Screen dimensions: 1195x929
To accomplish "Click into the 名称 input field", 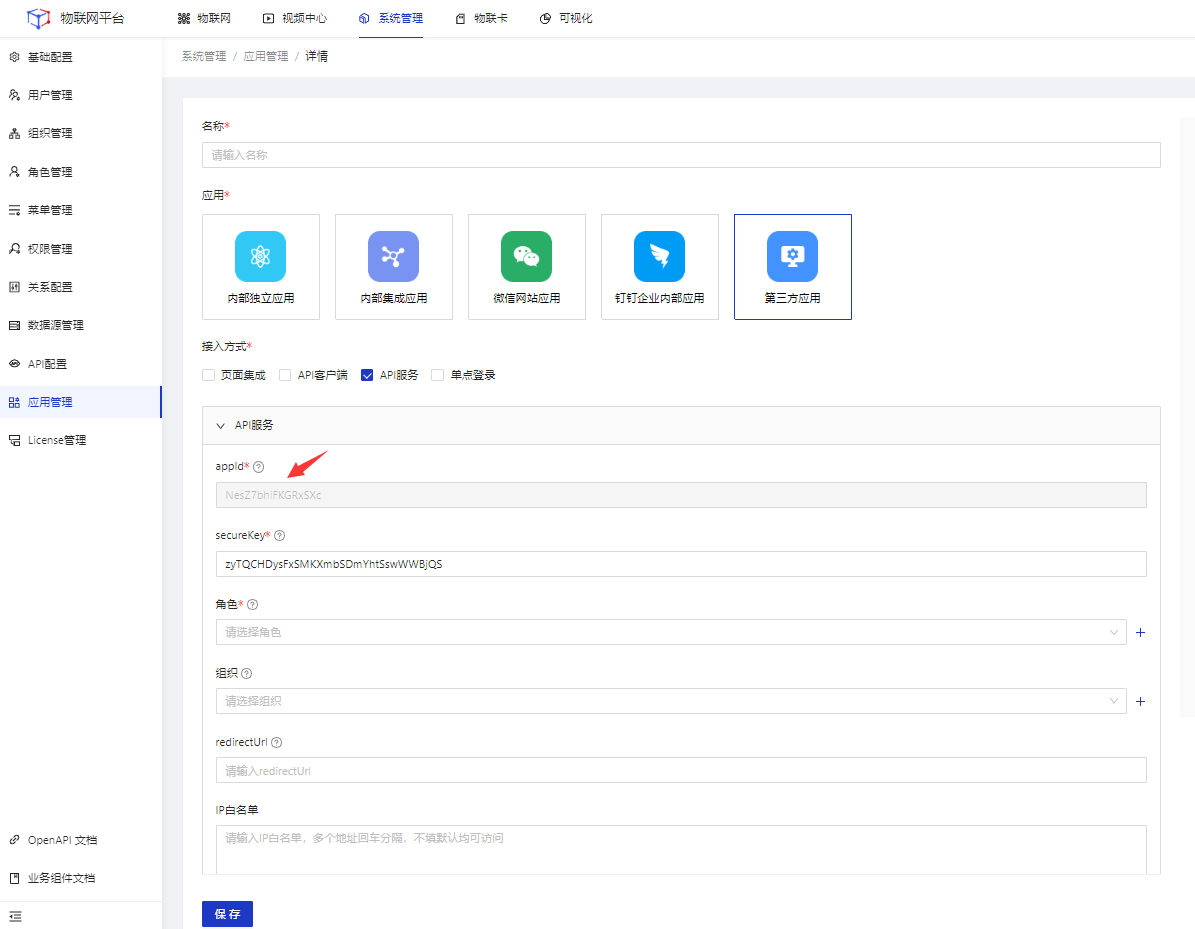I will tap(680, 155).
